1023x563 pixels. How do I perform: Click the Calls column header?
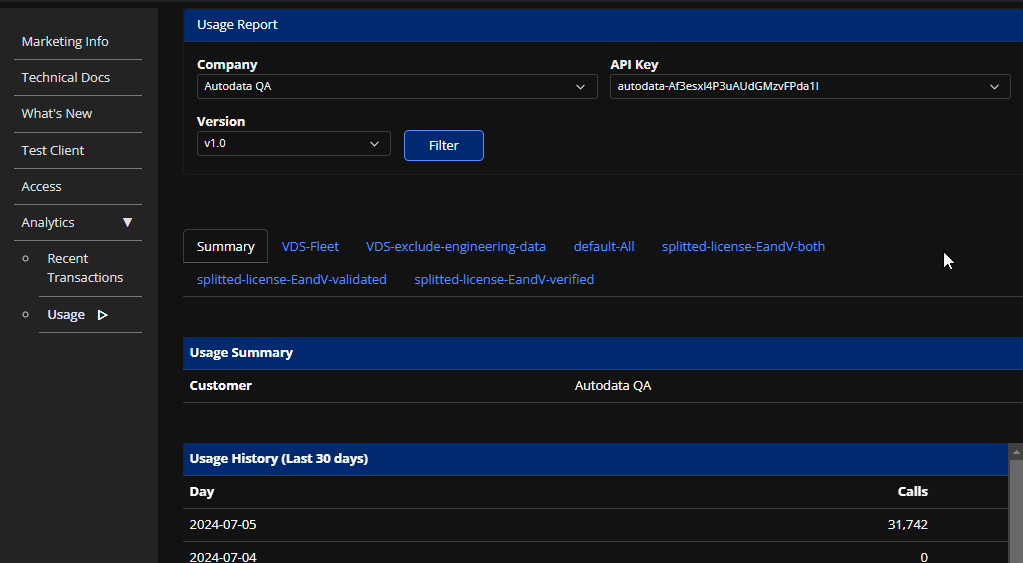912,492
